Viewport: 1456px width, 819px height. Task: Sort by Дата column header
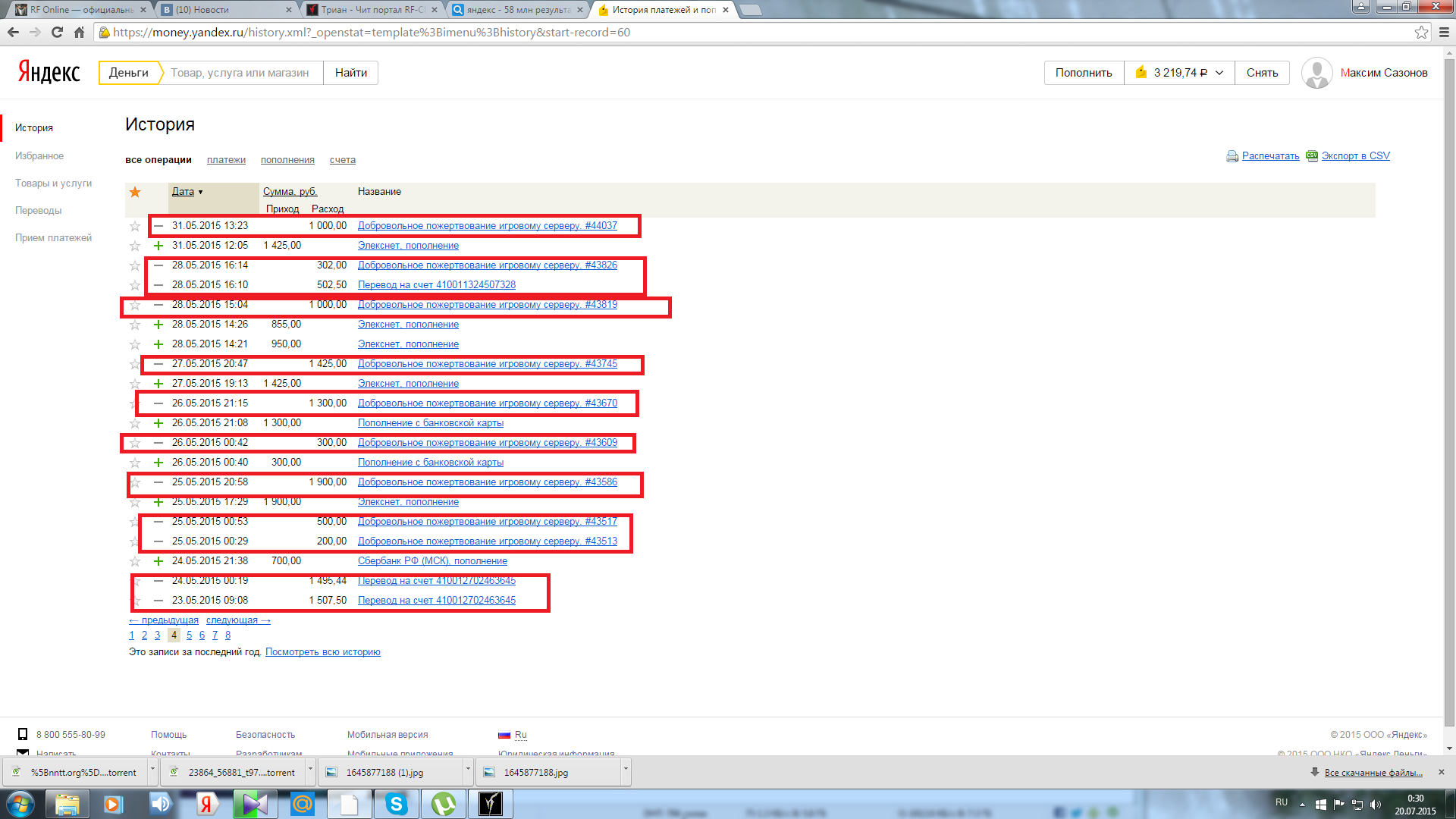tap(183, 191)
